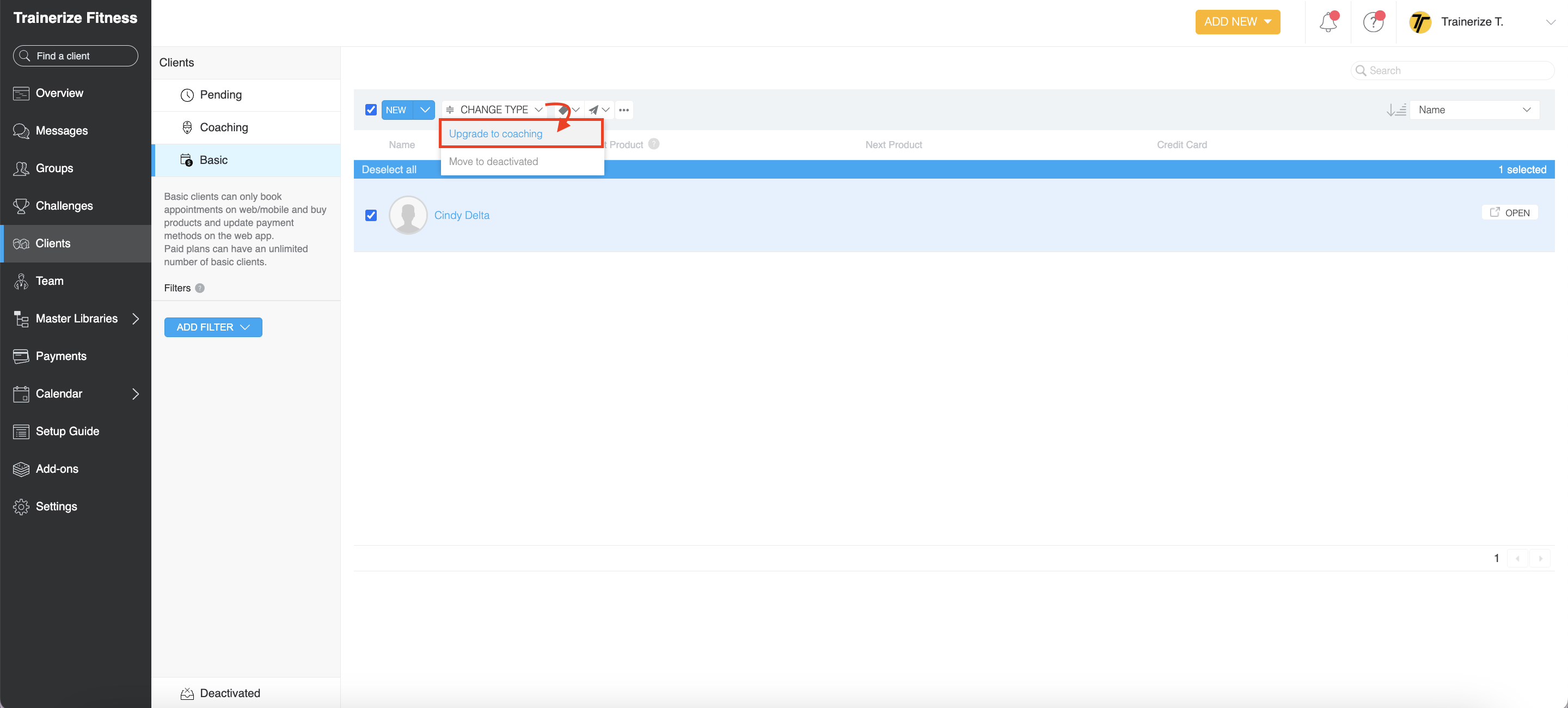The width and height of the screenshot is (1568, 708).
Task: Open the CHANGE TYPE dropdown
Action: click(494, 109)
